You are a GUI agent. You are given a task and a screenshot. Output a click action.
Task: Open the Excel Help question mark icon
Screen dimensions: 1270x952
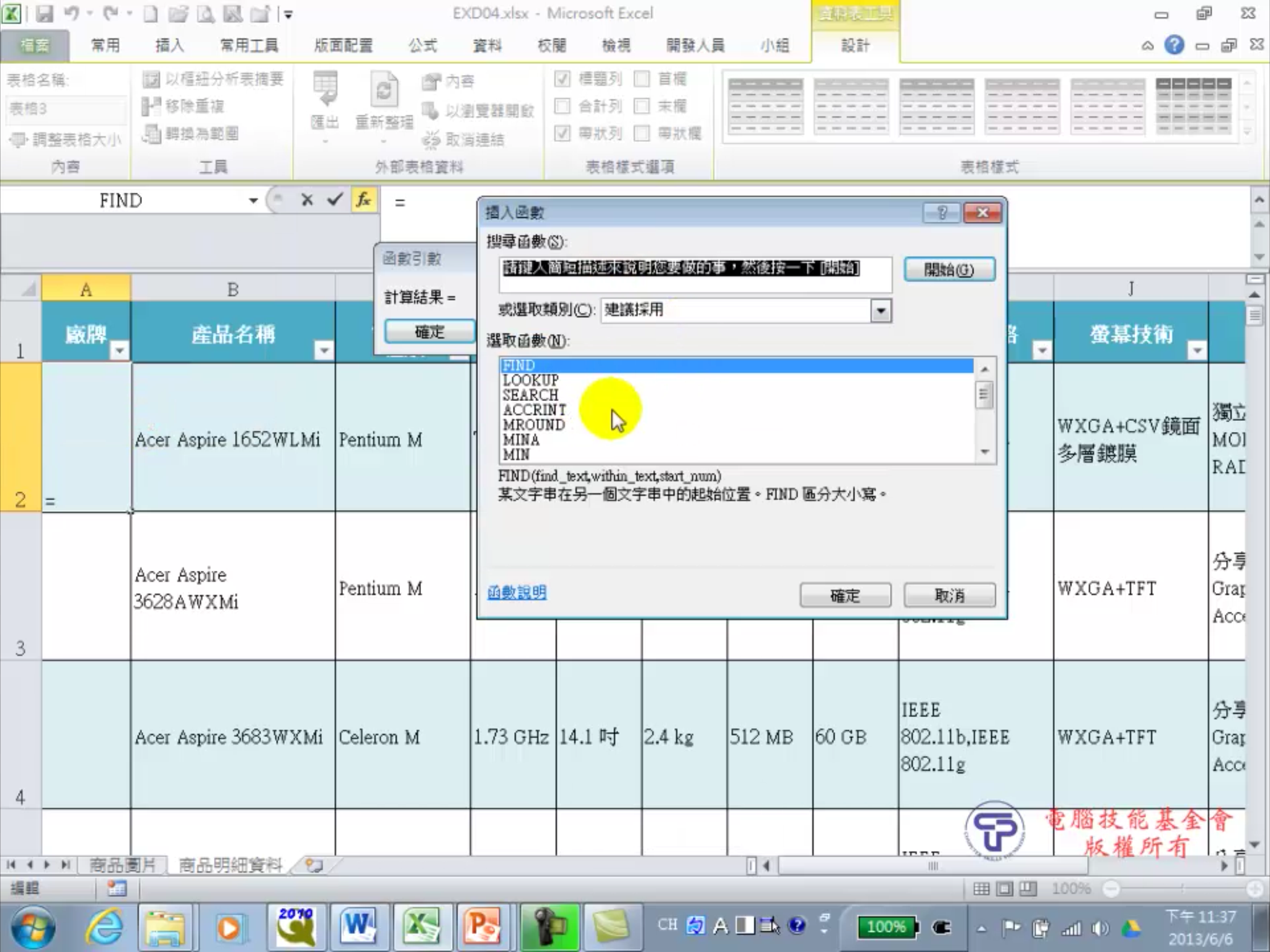tap(1174, 45)
